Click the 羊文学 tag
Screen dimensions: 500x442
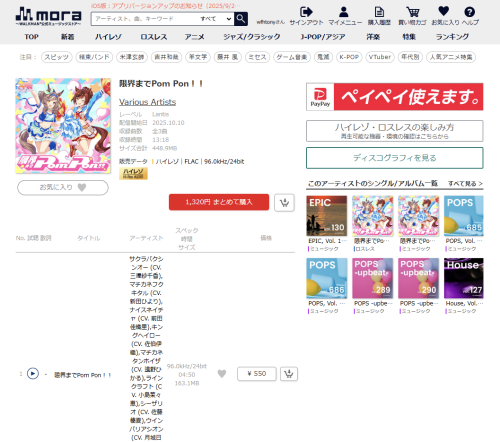point(198,57)
